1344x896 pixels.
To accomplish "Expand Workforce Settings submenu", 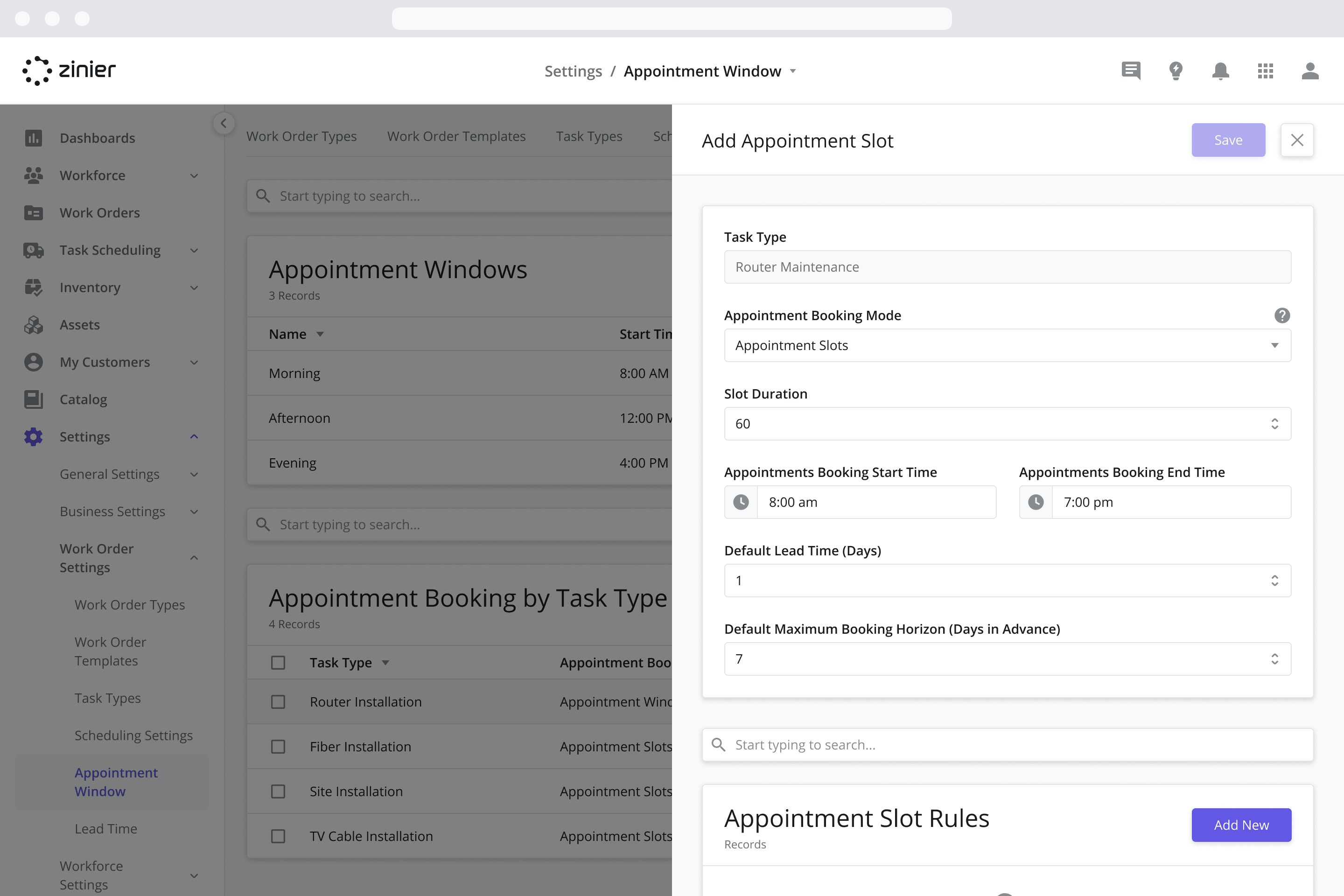I will click(x=194, y=875).
